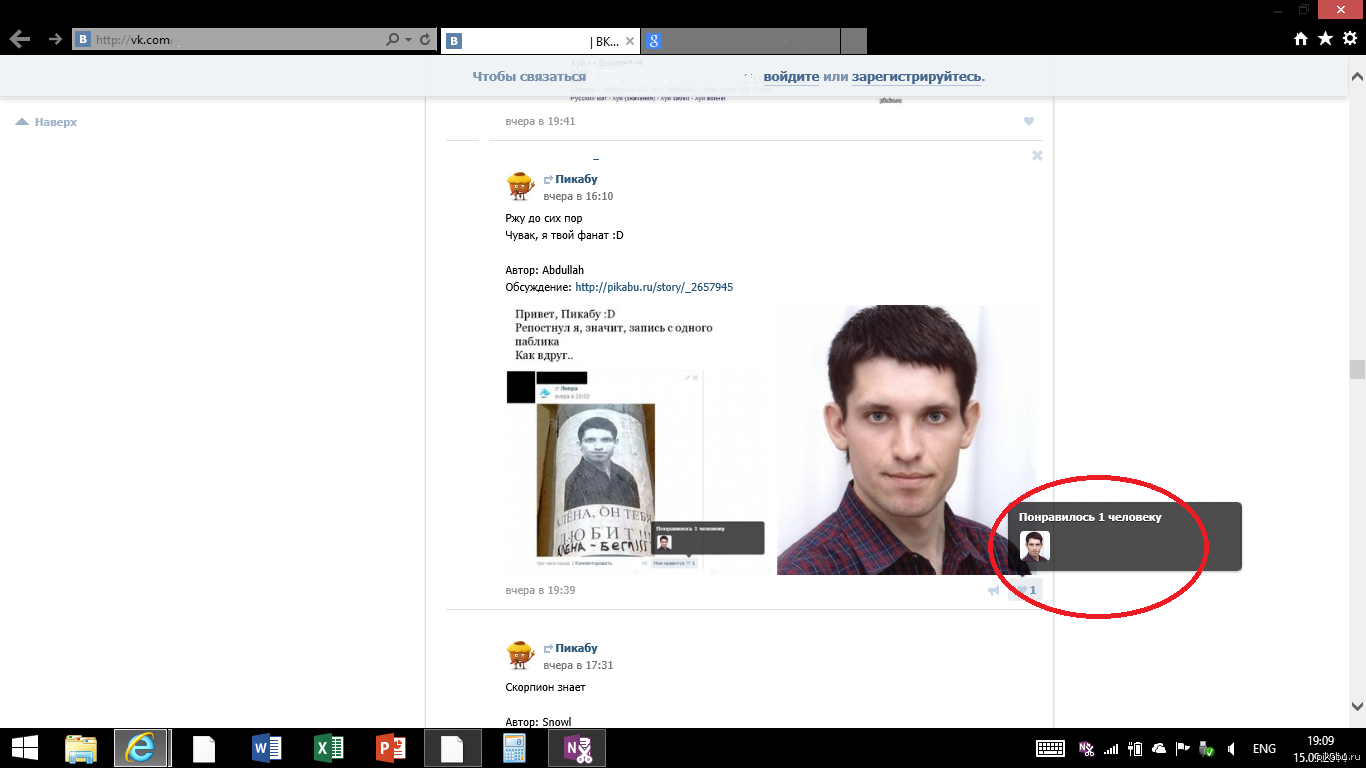Switch to the Google browser tab
This screenshot has height=768, width=1366.
(740, 41)
